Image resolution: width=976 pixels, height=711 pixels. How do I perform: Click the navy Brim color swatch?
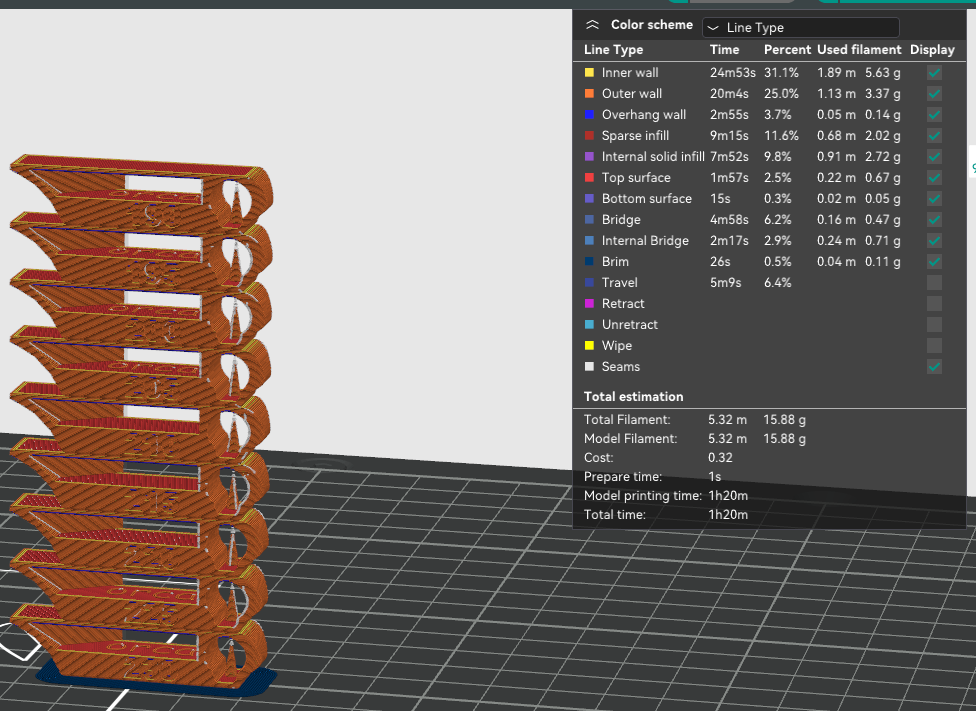589,262
